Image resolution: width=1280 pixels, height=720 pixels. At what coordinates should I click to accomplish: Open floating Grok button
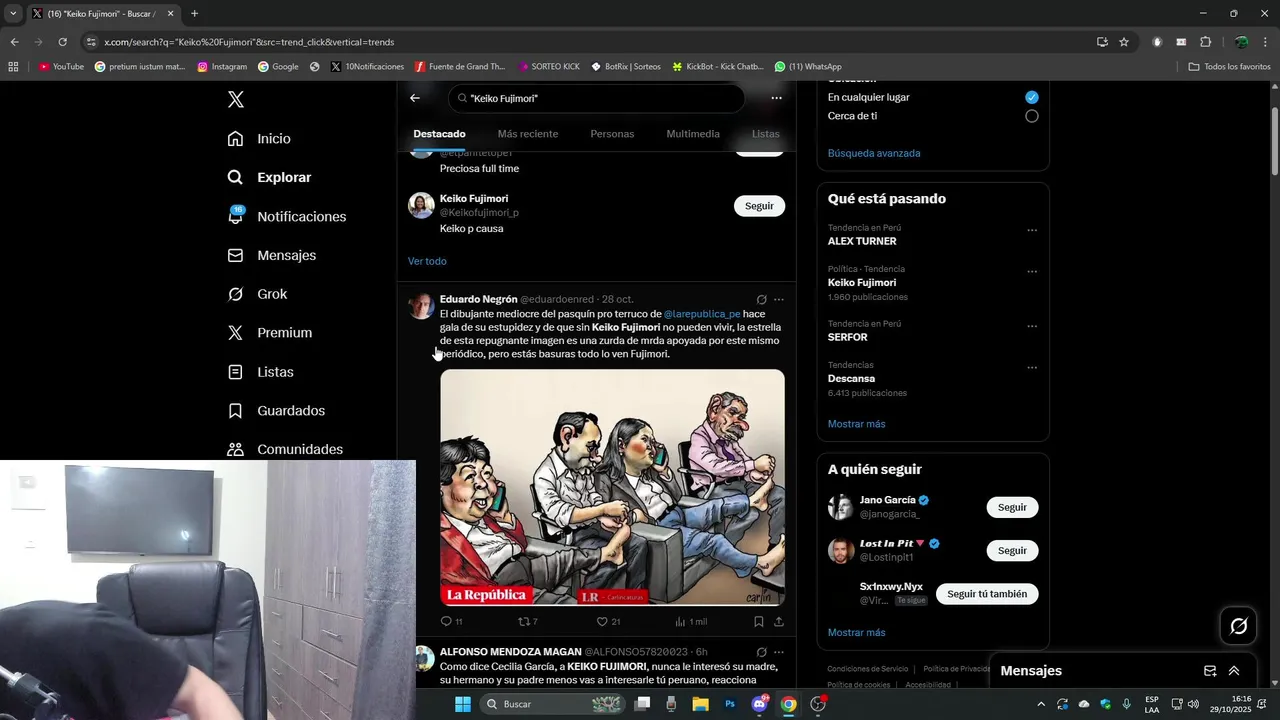[1238, 626]
